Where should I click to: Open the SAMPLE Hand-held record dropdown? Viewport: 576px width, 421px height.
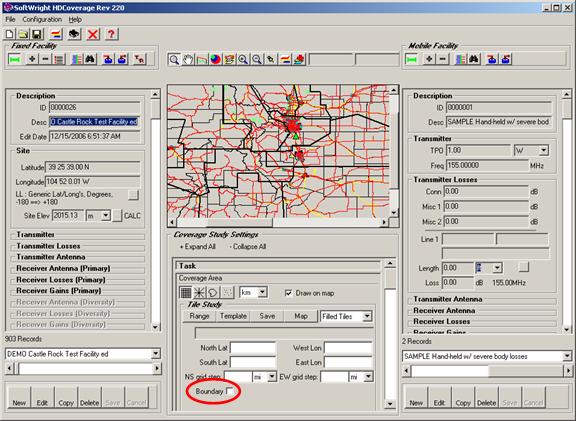[x=566, y=356]
